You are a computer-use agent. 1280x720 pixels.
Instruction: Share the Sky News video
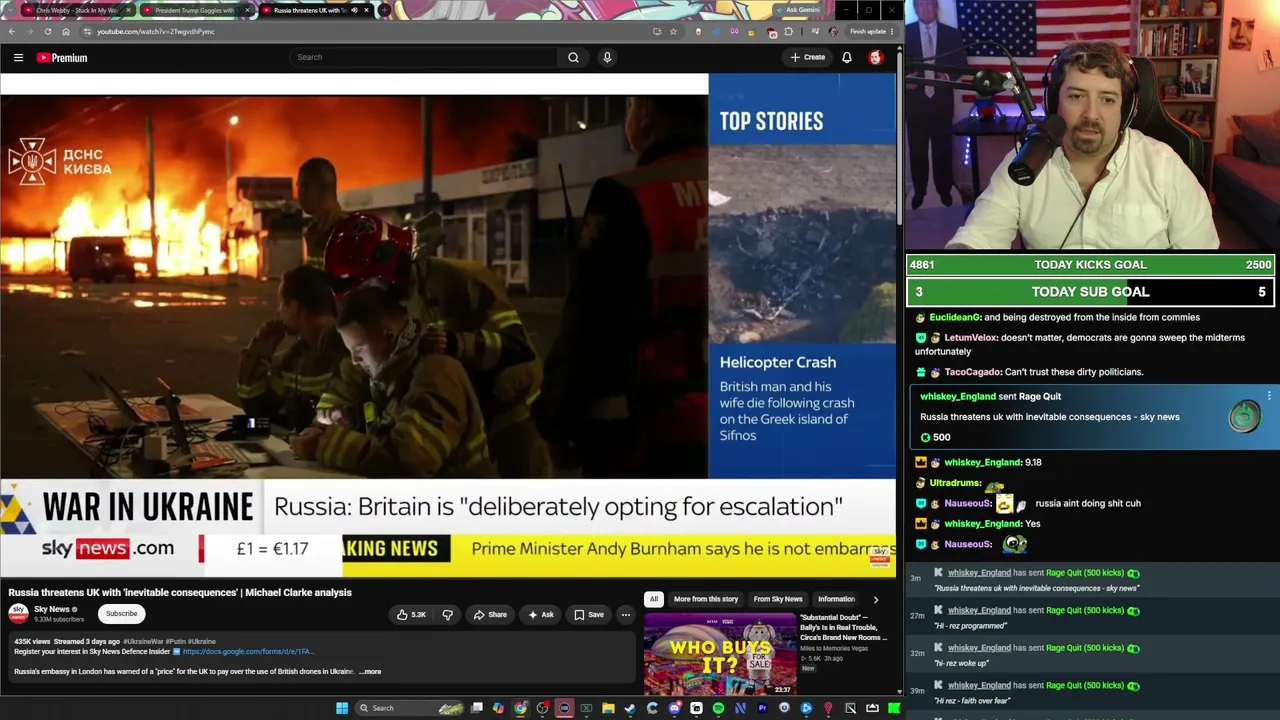pyautogui.click(x=490, y=615)
